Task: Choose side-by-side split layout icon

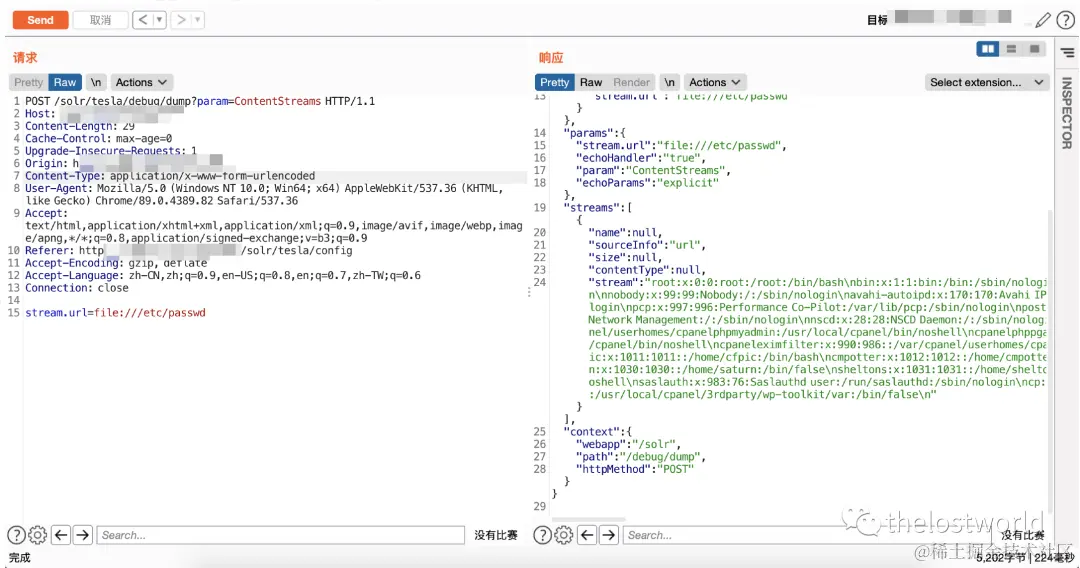Action: (x=988, y=49)
